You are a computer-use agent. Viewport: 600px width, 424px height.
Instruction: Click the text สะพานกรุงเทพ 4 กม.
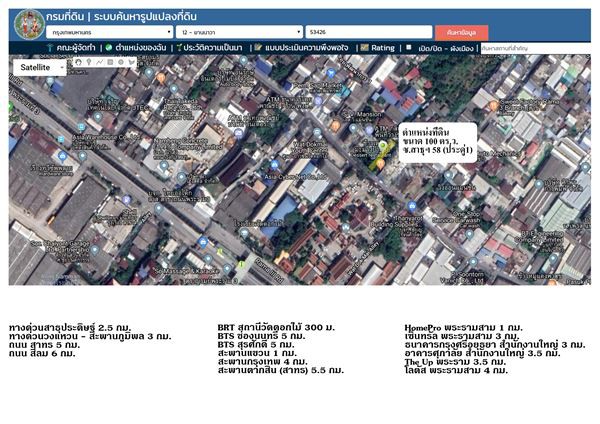click(262, 362)
